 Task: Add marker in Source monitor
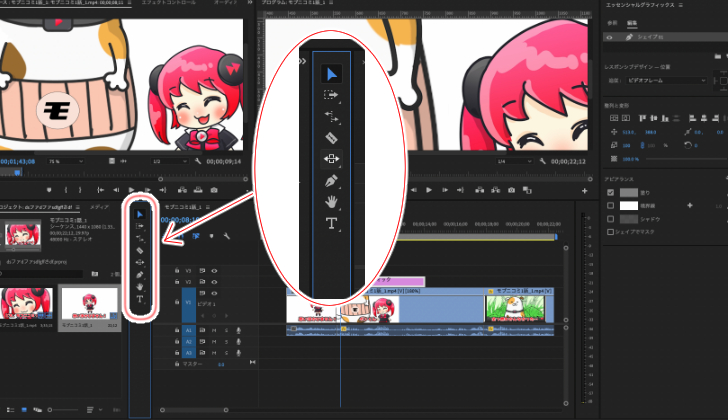[x=49, y=190]
